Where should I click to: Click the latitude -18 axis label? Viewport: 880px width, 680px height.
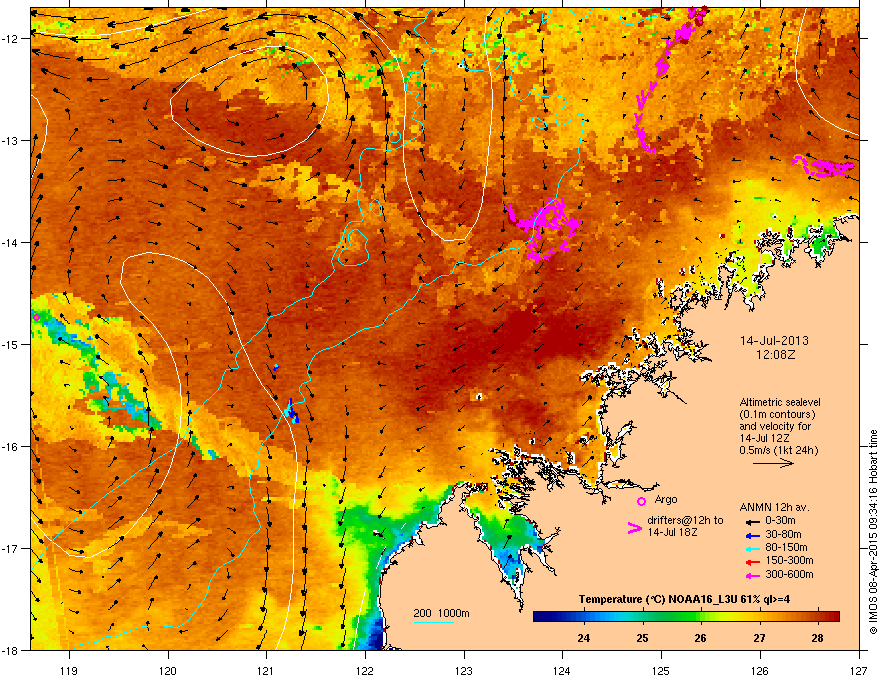(10, 650)
